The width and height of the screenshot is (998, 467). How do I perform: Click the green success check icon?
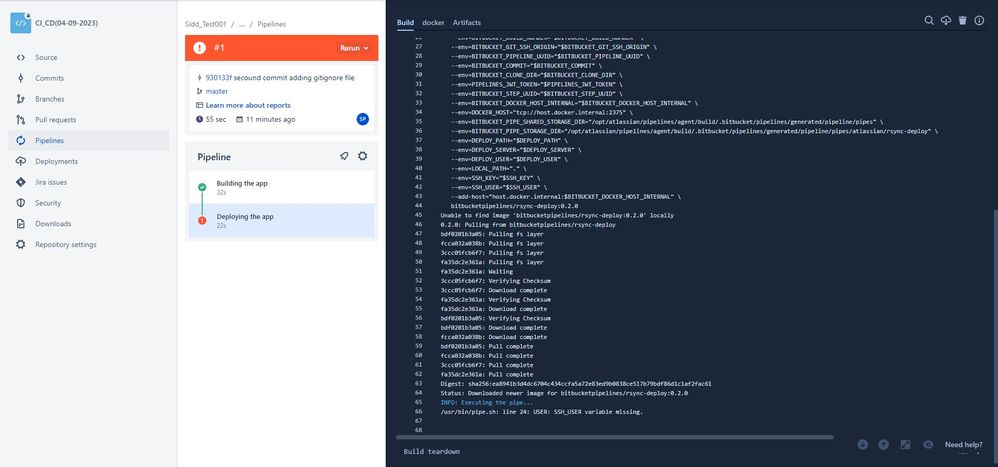click(202, 187)
